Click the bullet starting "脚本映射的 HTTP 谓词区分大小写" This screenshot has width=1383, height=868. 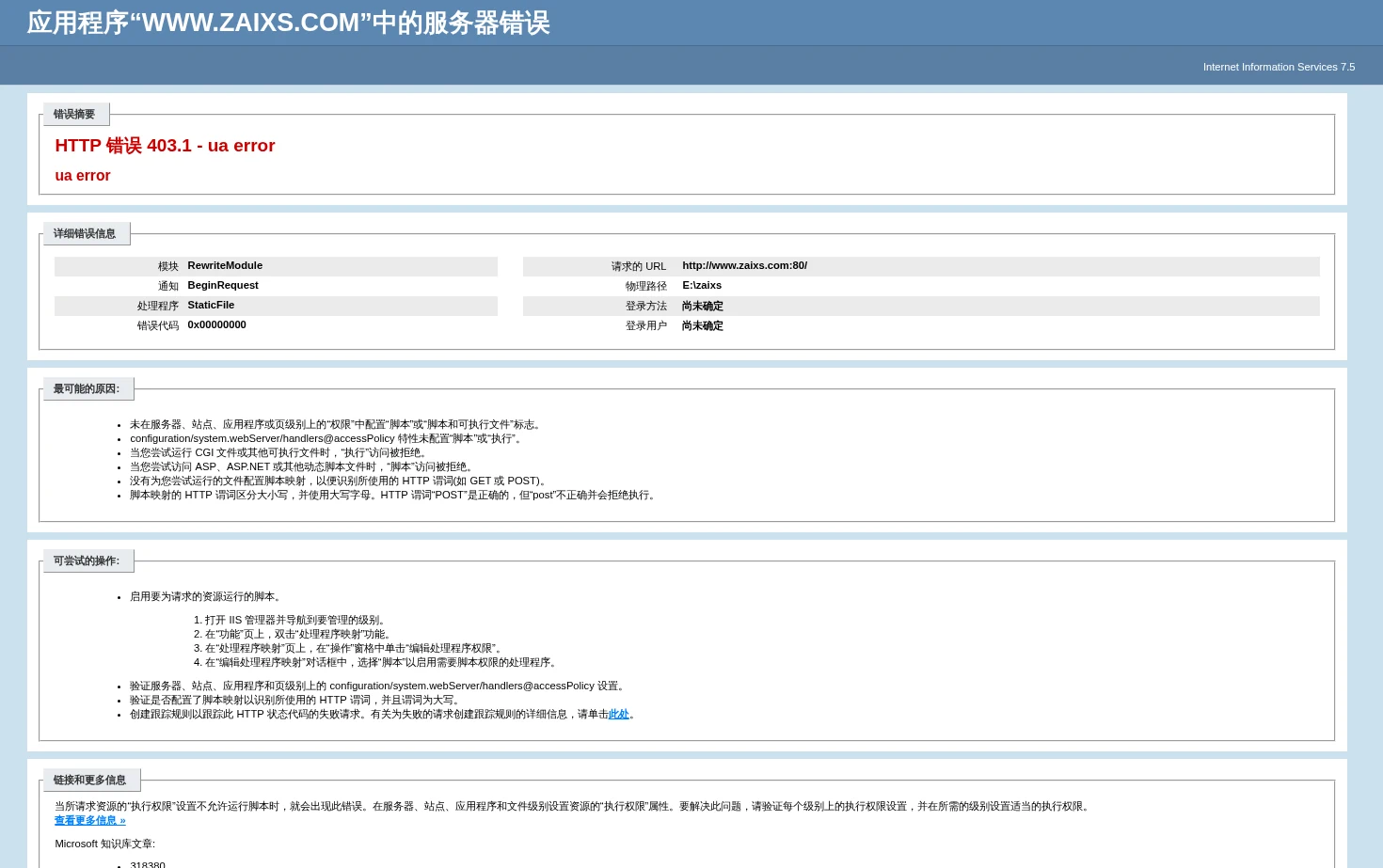point(394,496)
